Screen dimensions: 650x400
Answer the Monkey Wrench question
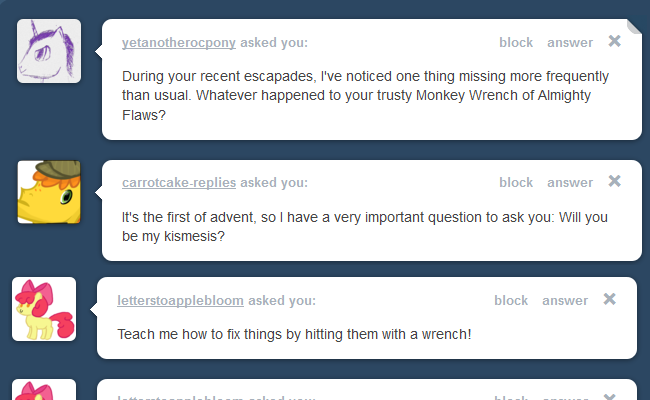tap(570, 43)
